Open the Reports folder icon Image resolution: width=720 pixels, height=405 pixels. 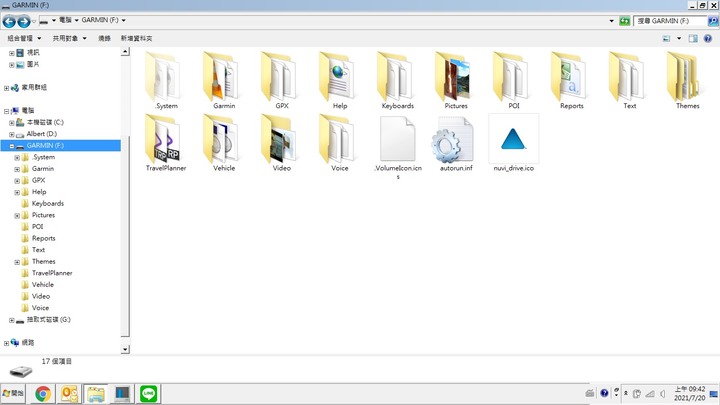[571, 77]
